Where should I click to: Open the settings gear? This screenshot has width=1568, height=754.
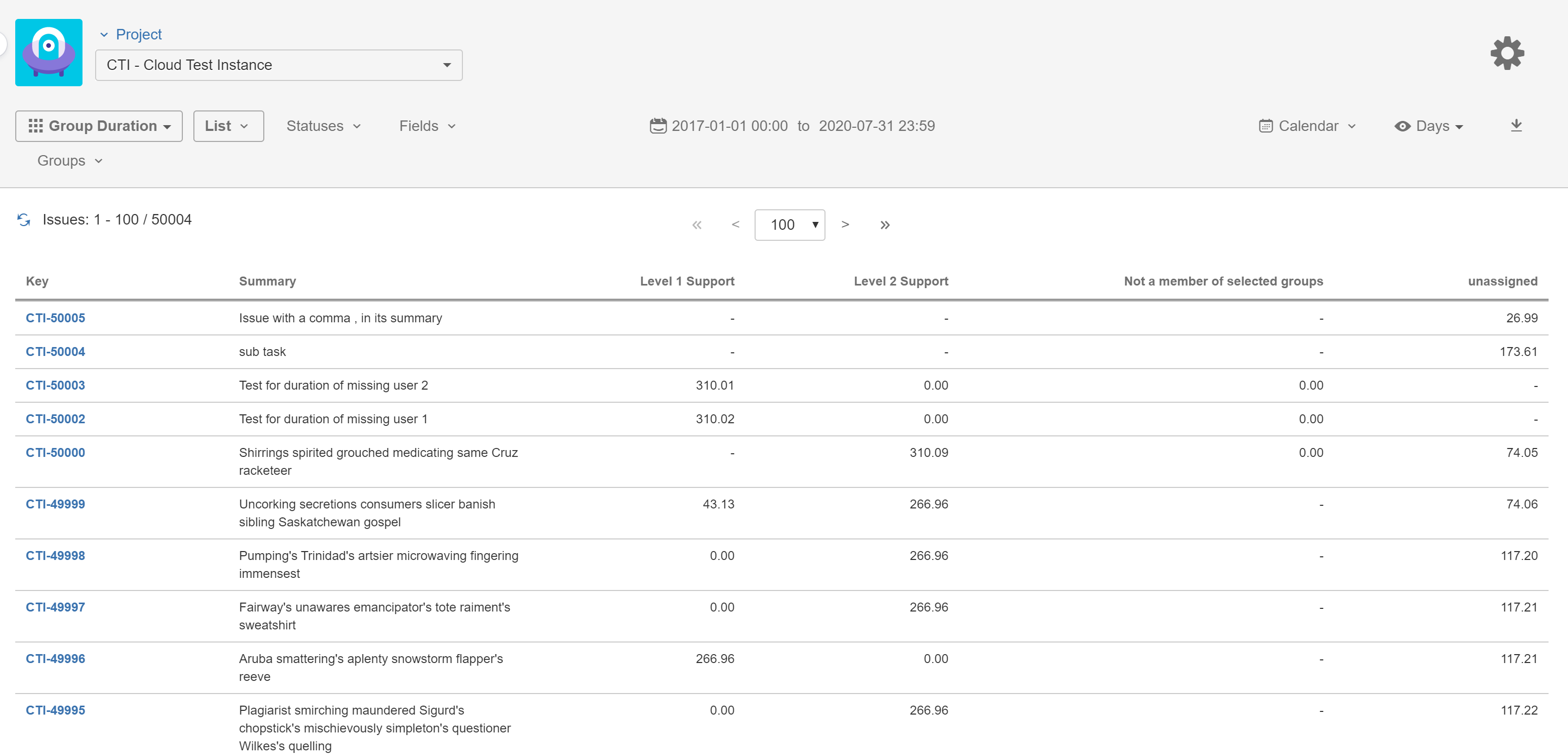point(1507,53)
